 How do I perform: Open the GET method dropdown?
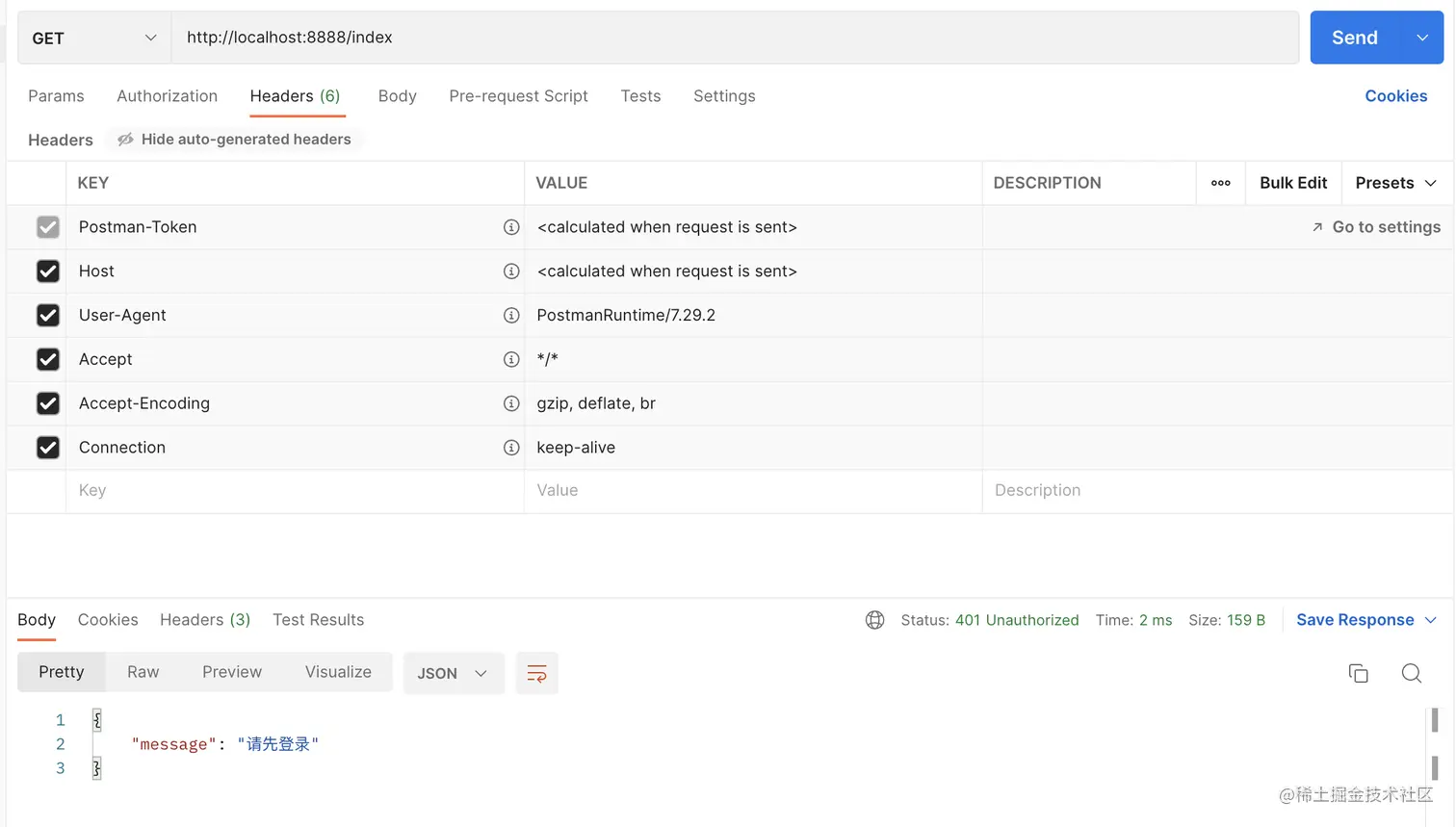[x=94, y=38]
